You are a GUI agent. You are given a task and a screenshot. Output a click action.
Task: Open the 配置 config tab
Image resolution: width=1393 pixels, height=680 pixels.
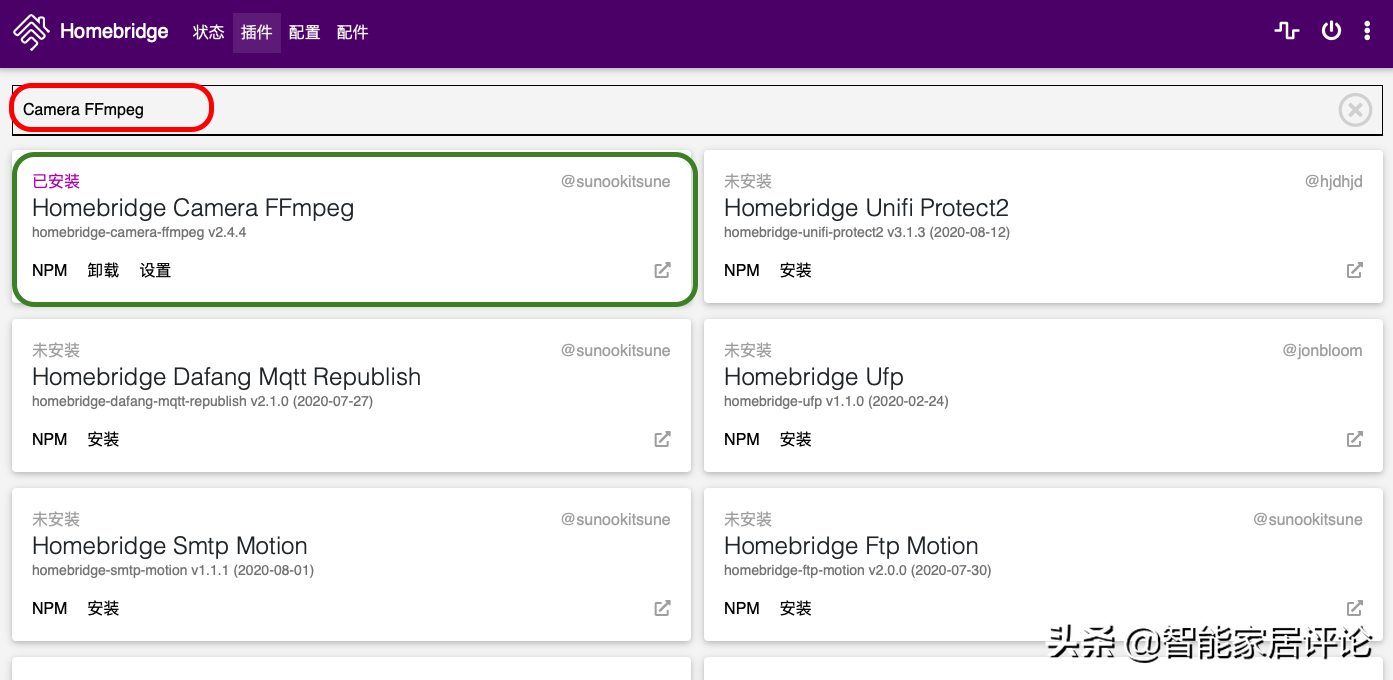click(x=305, y=32)
